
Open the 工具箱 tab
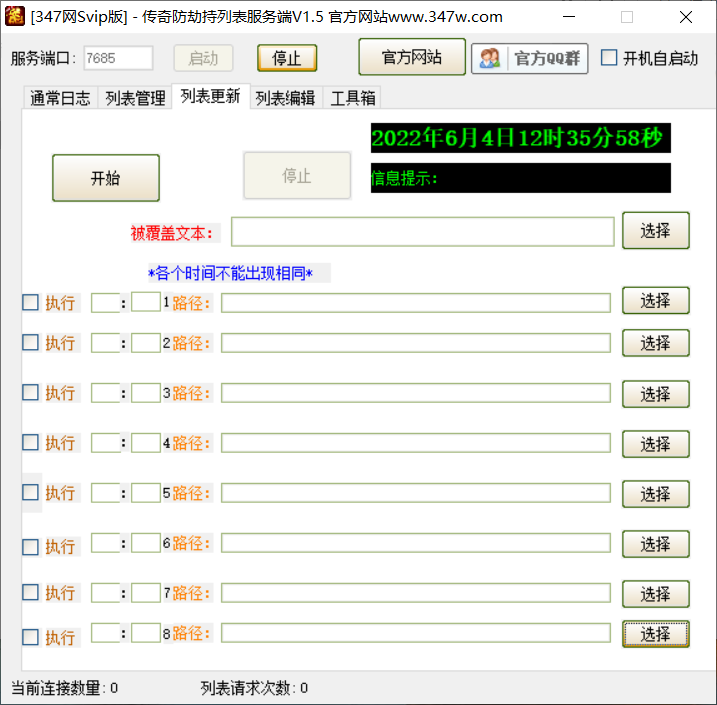pyautogui.click(x=353, y=98)
